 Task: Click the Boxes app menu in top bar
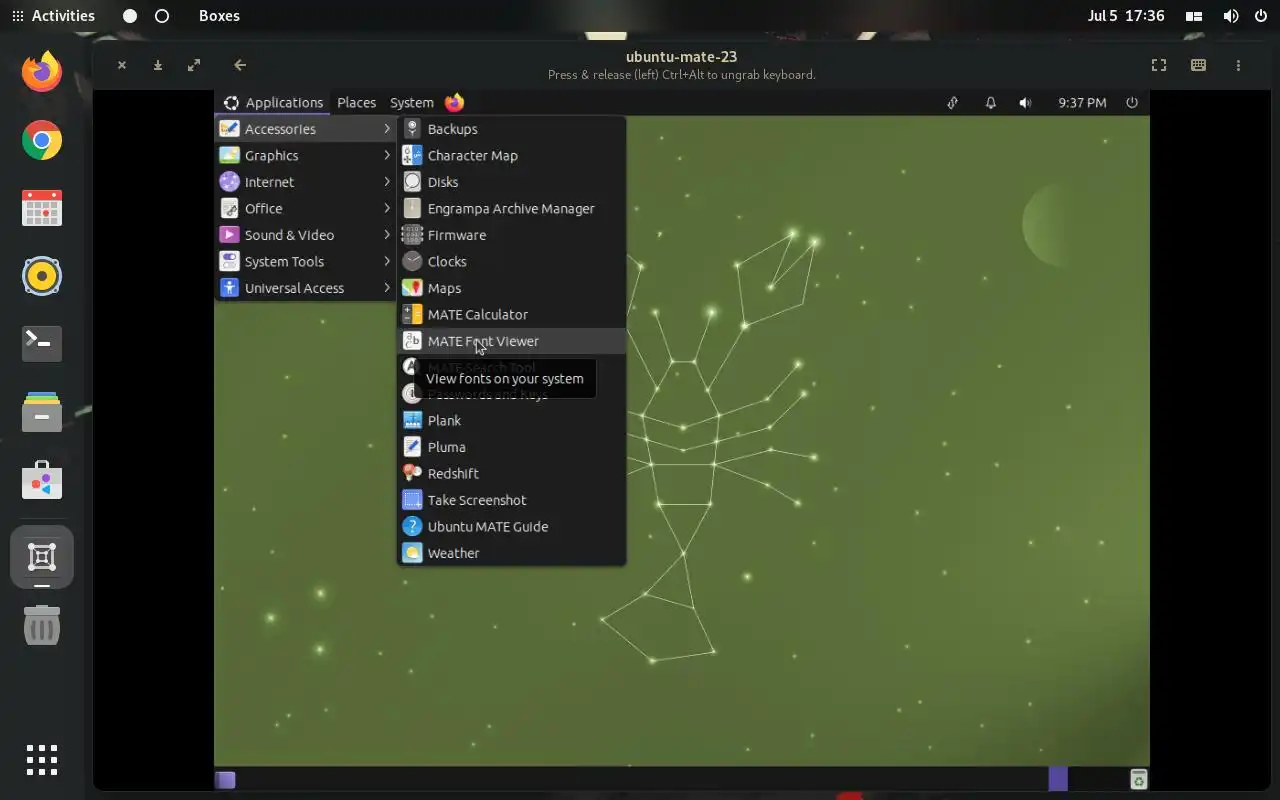(x=219, y=16)
